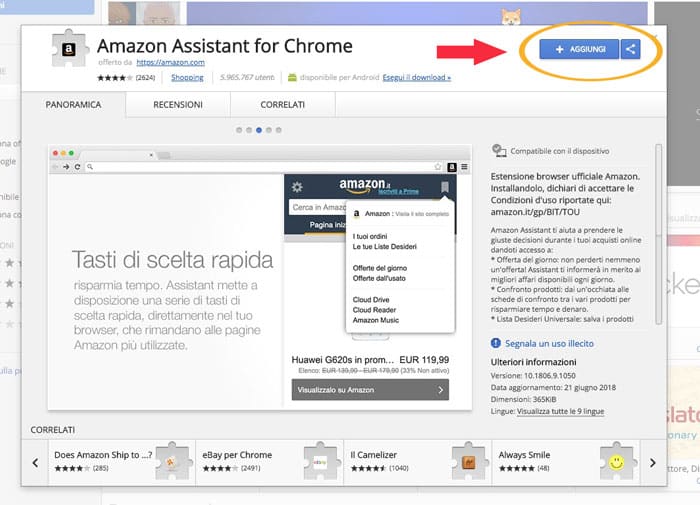
Task: Click the eBay per Chrome puzzle icon
Action: click(x=320, y=462)
